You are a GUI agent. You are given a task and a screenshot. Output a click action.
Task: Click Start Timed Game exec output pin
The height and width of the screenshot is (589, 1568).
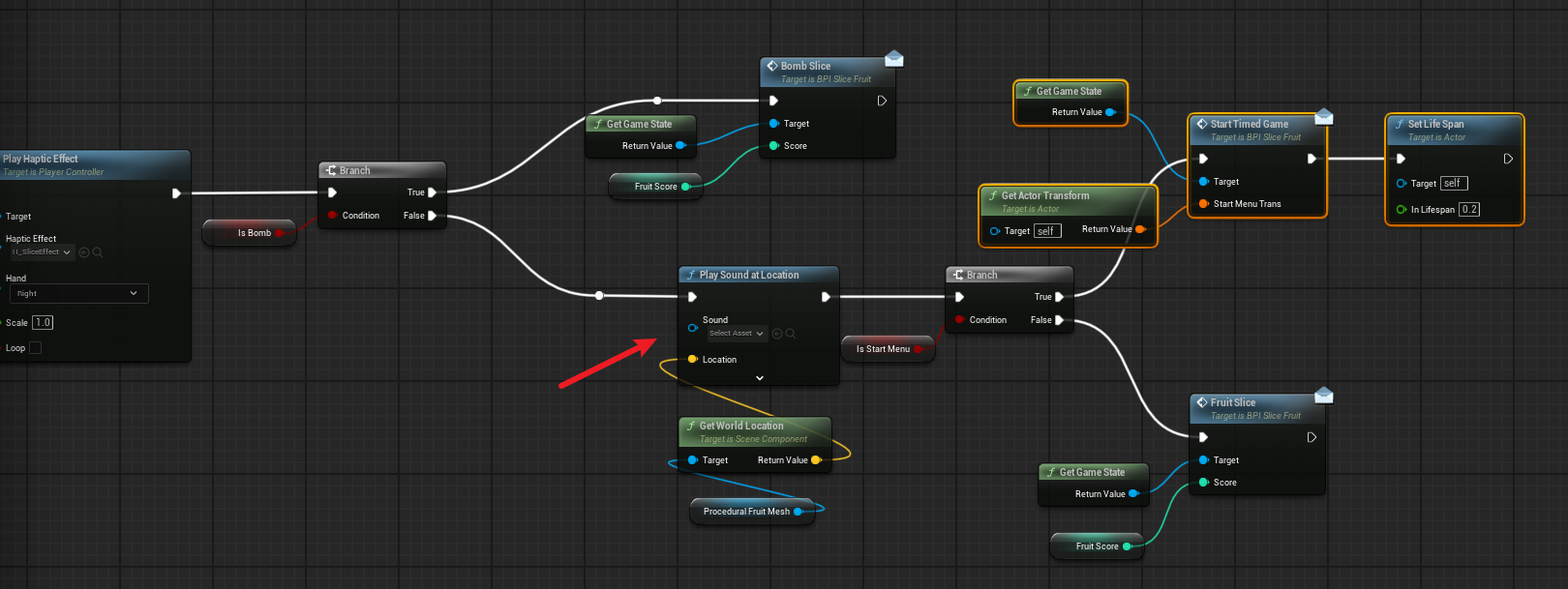point(1312,159)
